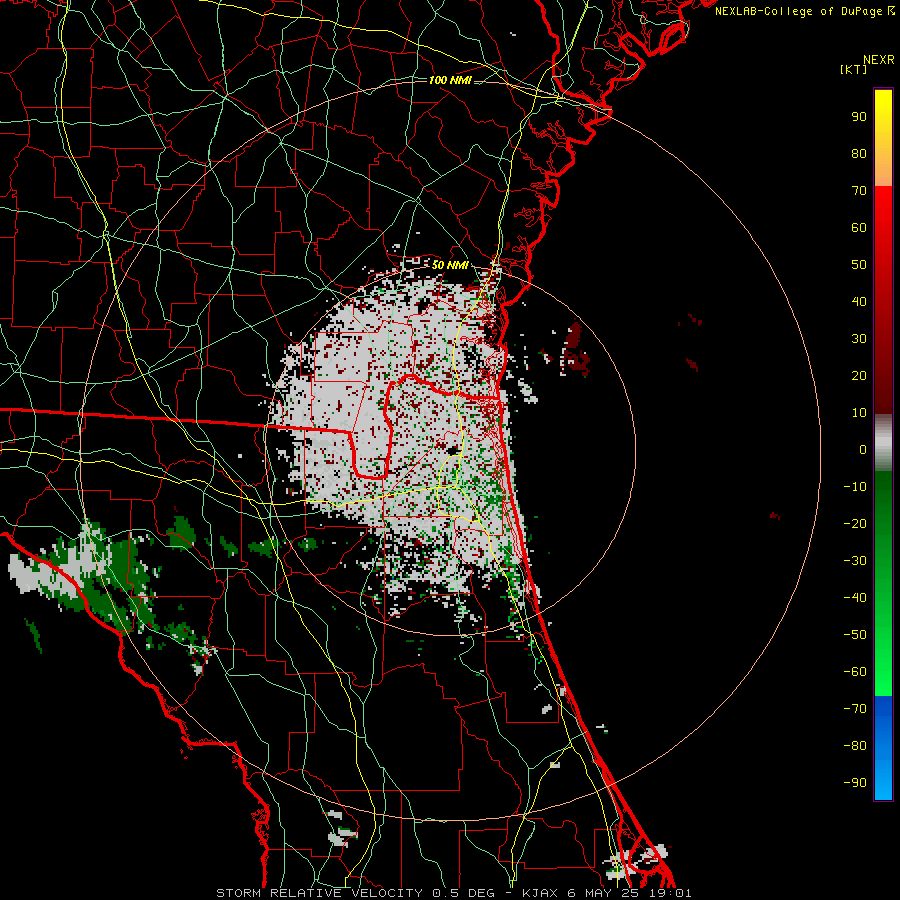Click the positive 30 scale value
900x900 pixels.
point(859,339)
